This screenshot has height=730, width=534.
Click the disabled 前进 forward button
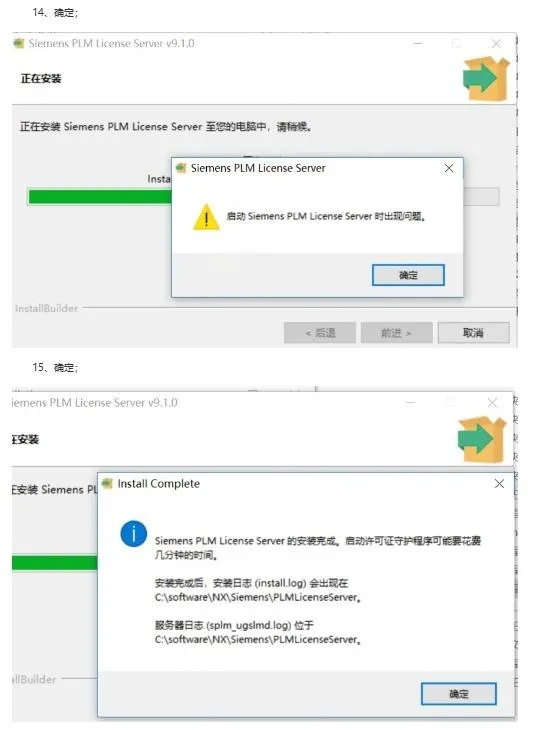click(396, 333)
